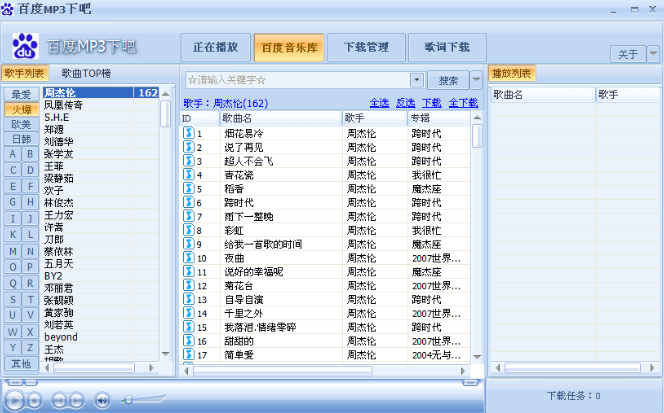Open the search keyword dropdown arrow

(417, 80)
